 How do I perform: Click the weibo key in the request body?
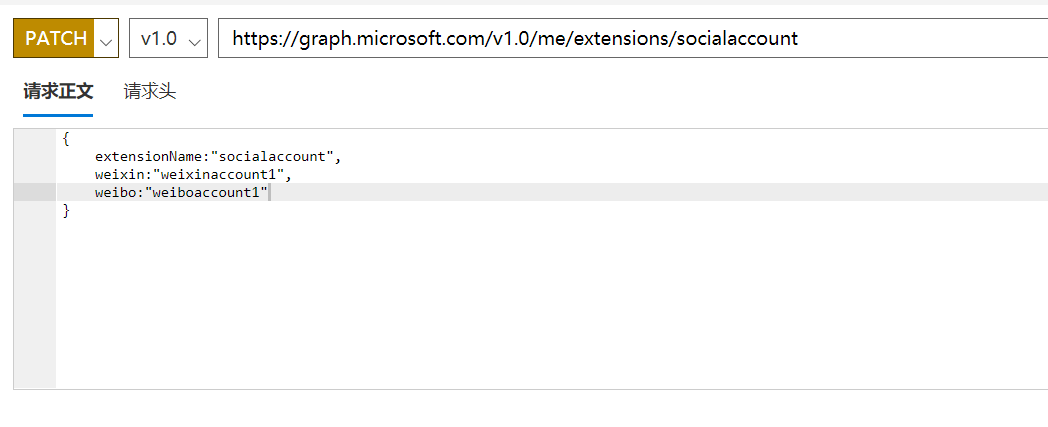pyautogui.click(x=116, y=193)
